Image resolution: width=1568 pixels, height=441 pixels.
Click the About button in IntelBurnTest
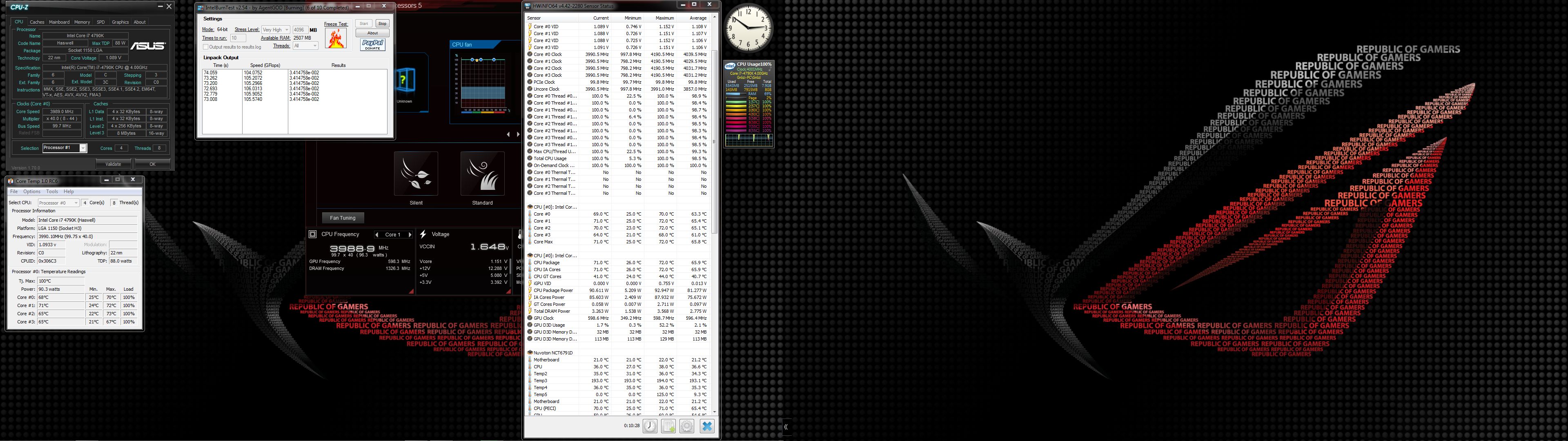[x=372, y=33]
